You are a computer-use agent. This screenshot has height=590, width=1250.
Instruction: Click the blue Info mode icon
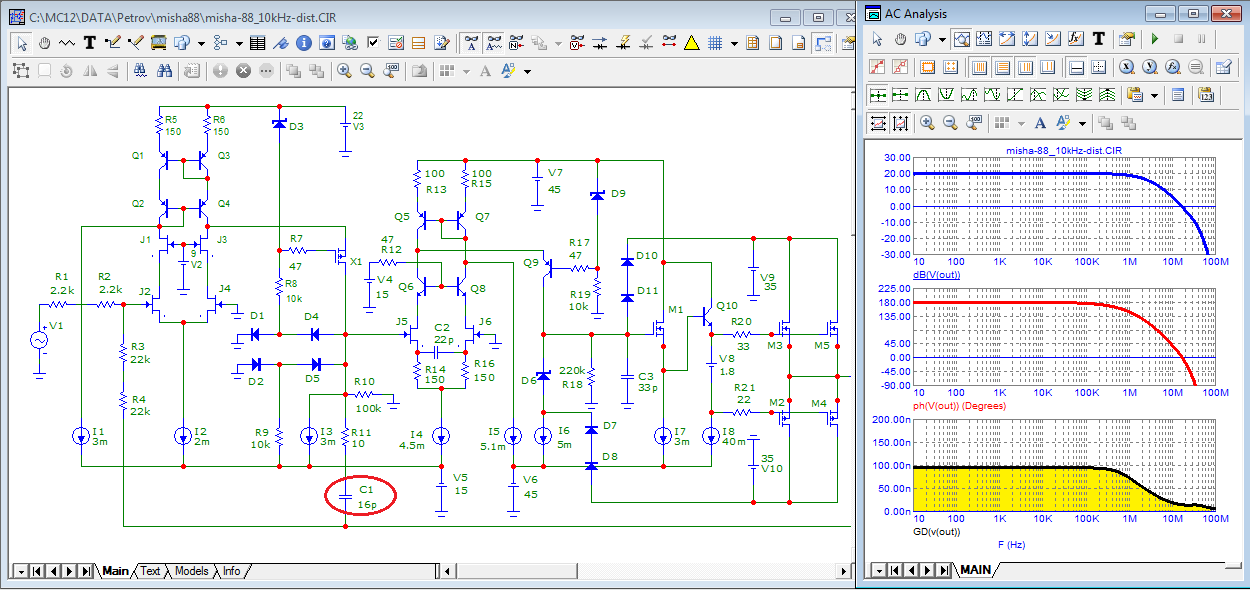click(303, 43)
